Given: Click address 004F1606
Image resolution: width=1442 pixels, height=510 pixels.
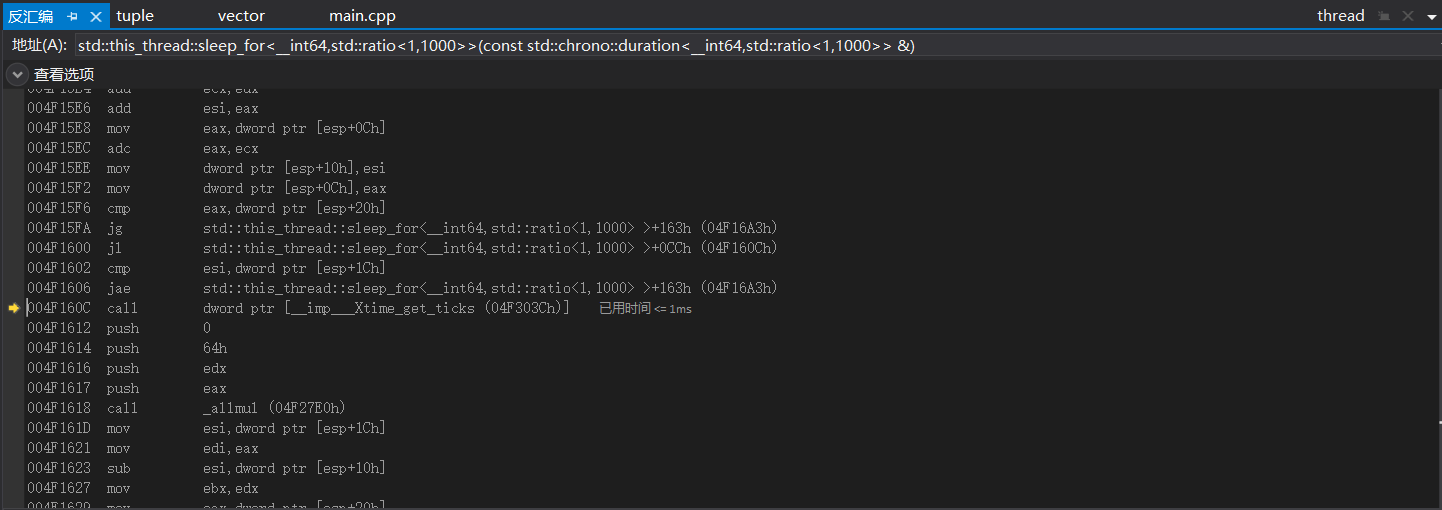Looking at the screenshot, I should [x=59, y=288].
